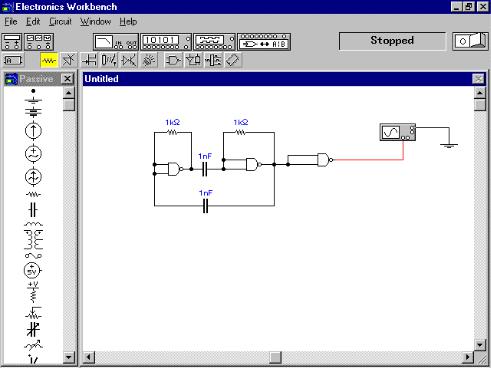Click Passive panel scroll down arrow
Screen dimensions: 491x368
click(x=69, y=357)
